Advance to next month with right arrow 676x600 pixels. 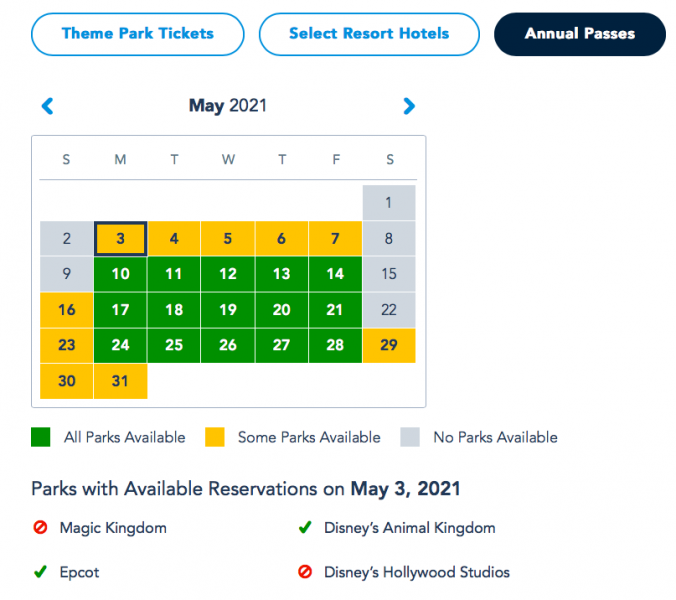click(408, 106)
